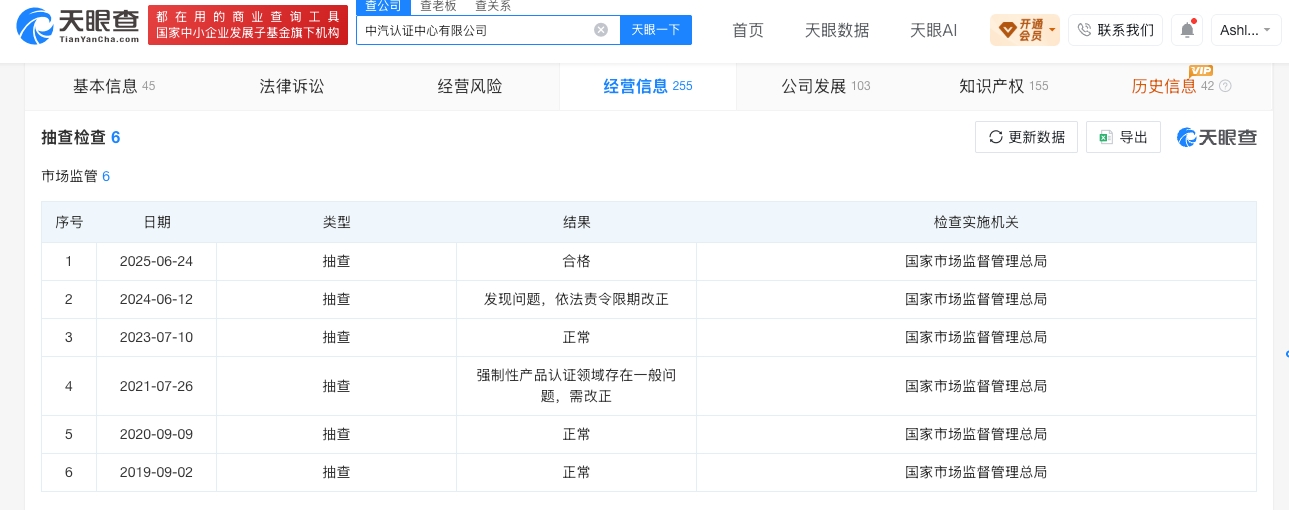Click the red 都在用的商业查询工具 banner
This screenshot has height=510, width=1289.
pyautogui.click(x=248, y=25)
